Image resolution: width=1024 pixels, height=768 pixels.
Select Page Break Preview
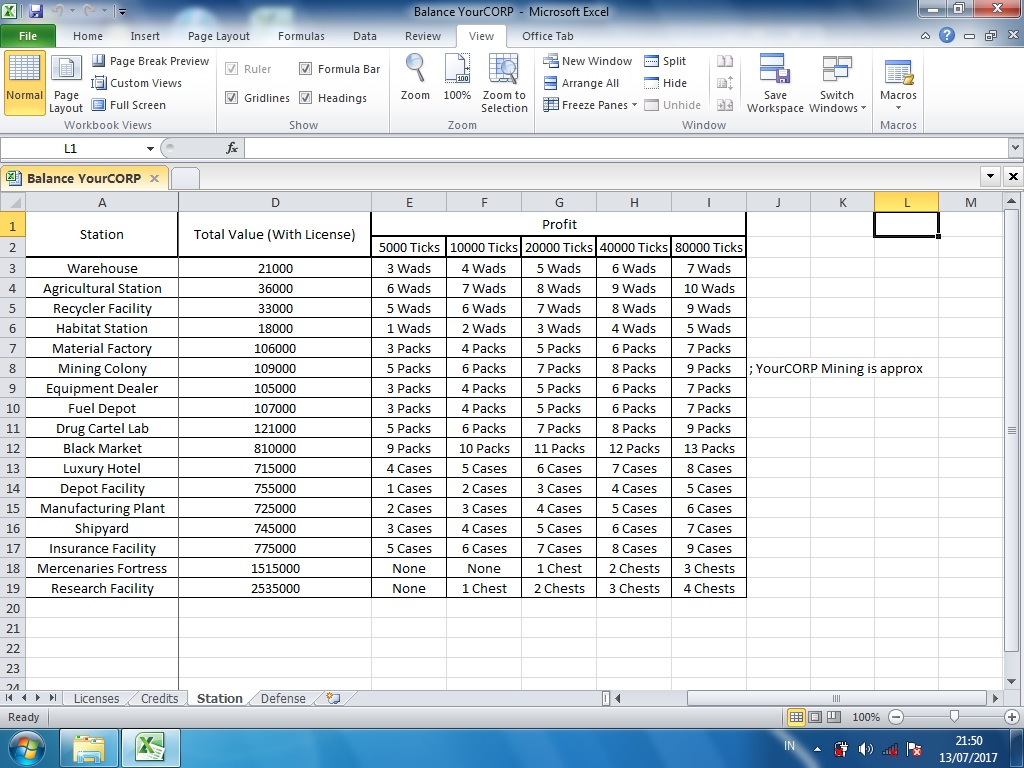click(x=151, y=61)
